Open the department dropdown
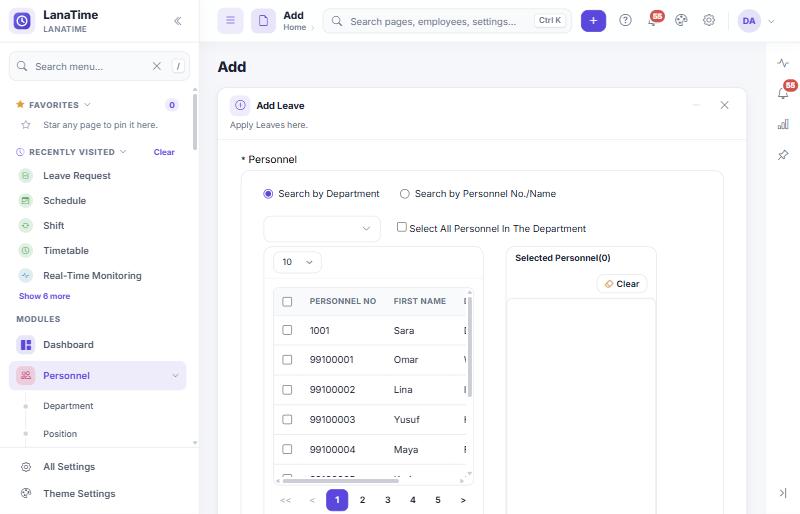The image size is (800, 514). [322, 229]
